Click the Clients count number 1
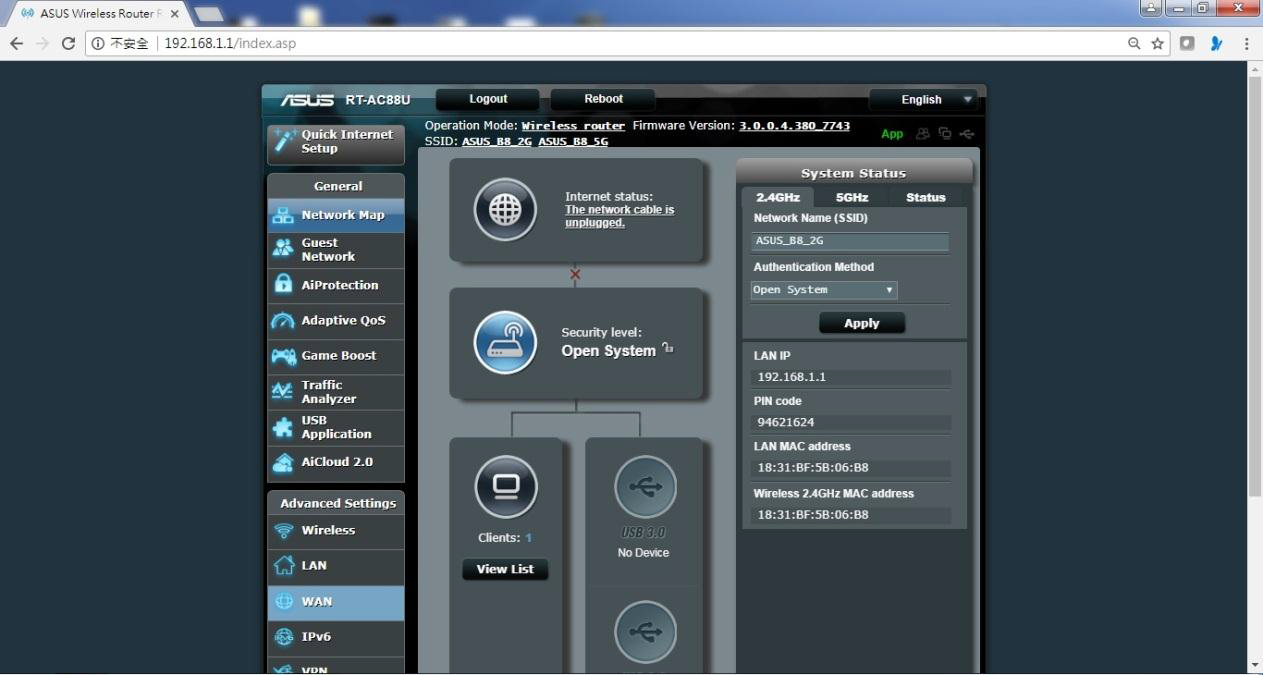Image resolution: width=1263 pixels, height=675 pixels. [x=528, y=538]
